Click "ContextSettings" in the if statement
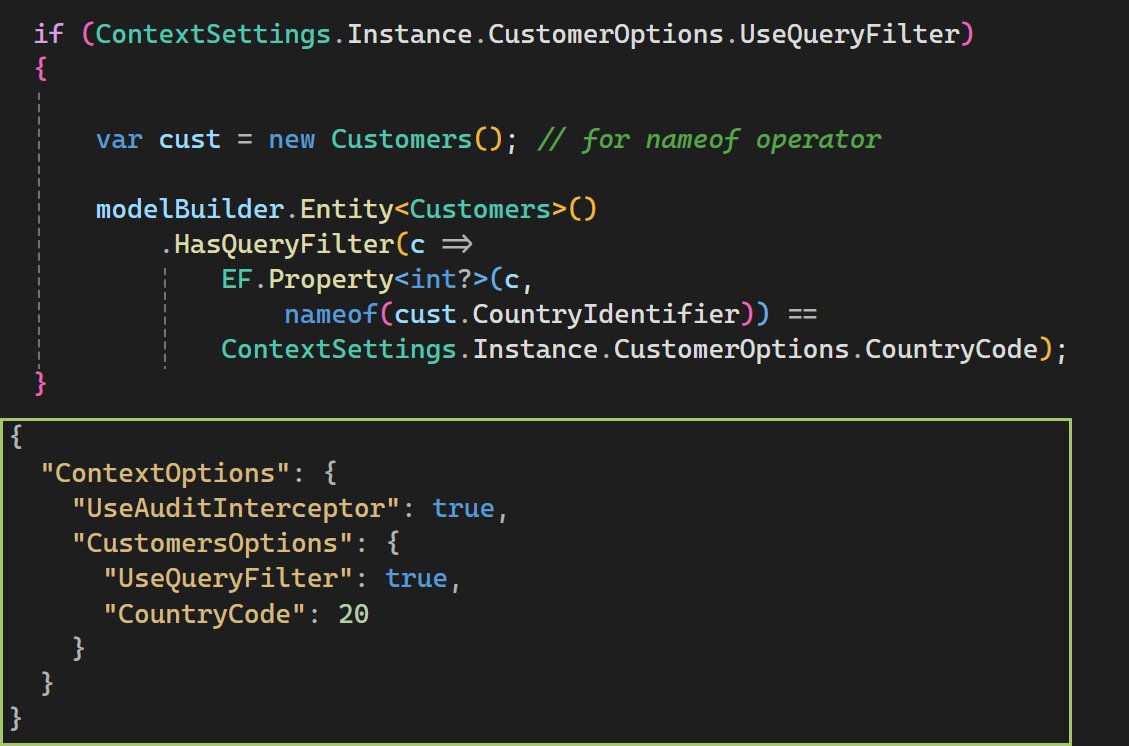1129x746 pixels. (x=213, y=34)
